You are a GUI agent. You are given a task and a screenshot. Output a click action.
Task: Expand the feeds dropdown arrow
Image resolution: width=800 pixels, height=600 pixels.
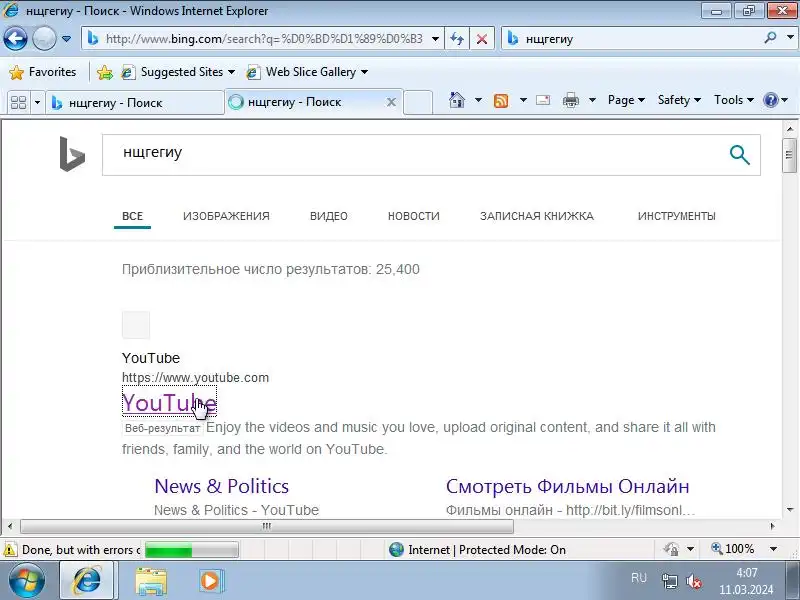pyautogui.click(x=523, y=100)
